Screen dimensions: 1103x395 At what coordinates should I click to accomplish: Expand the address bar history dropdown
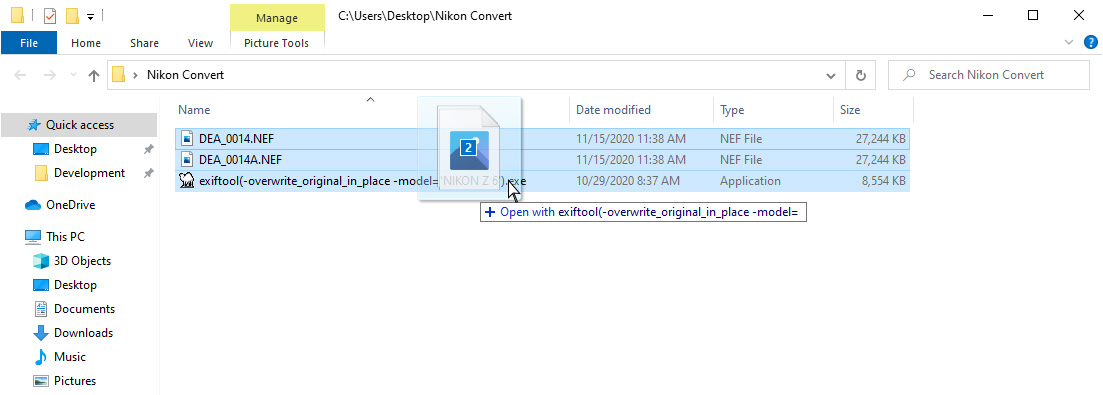(x=831, y=75)
